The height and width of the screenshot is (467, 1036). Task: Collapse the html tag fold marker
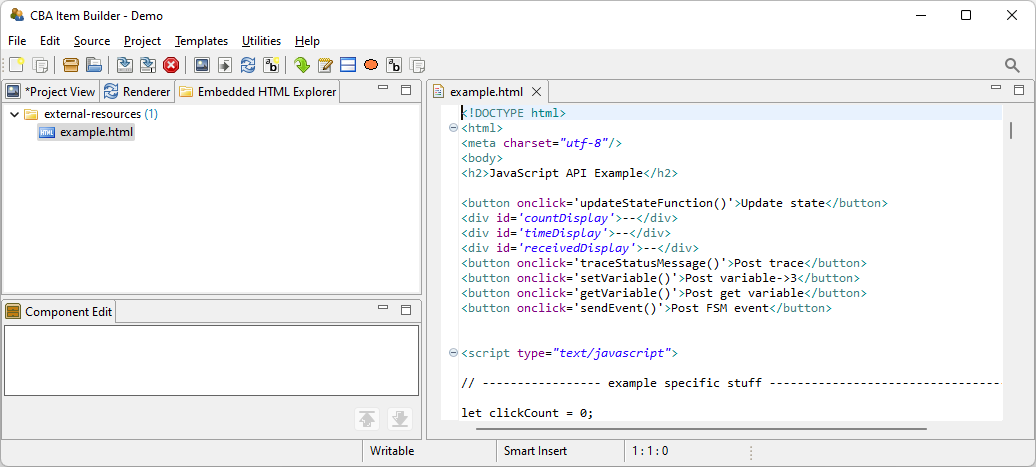tap(453, 128)
